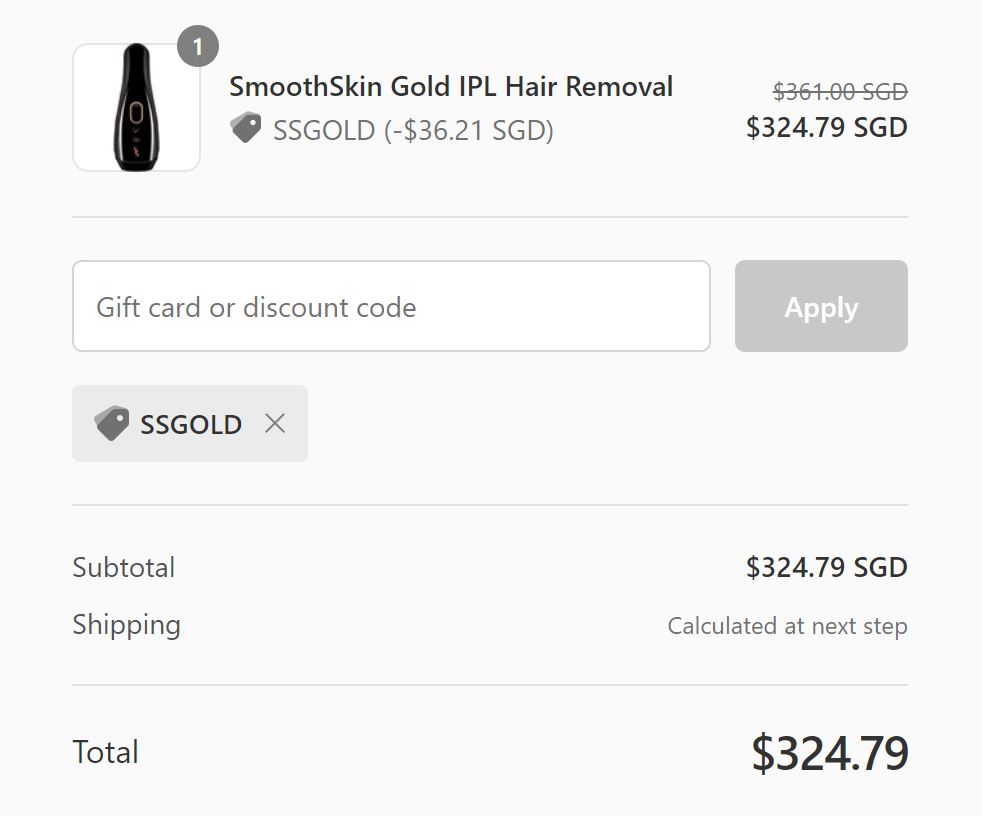The width and height of the screenshot is (982, 816).
Task: Click tag icon beside the -$36.21 discount
Action: click(x=245, y=128)
